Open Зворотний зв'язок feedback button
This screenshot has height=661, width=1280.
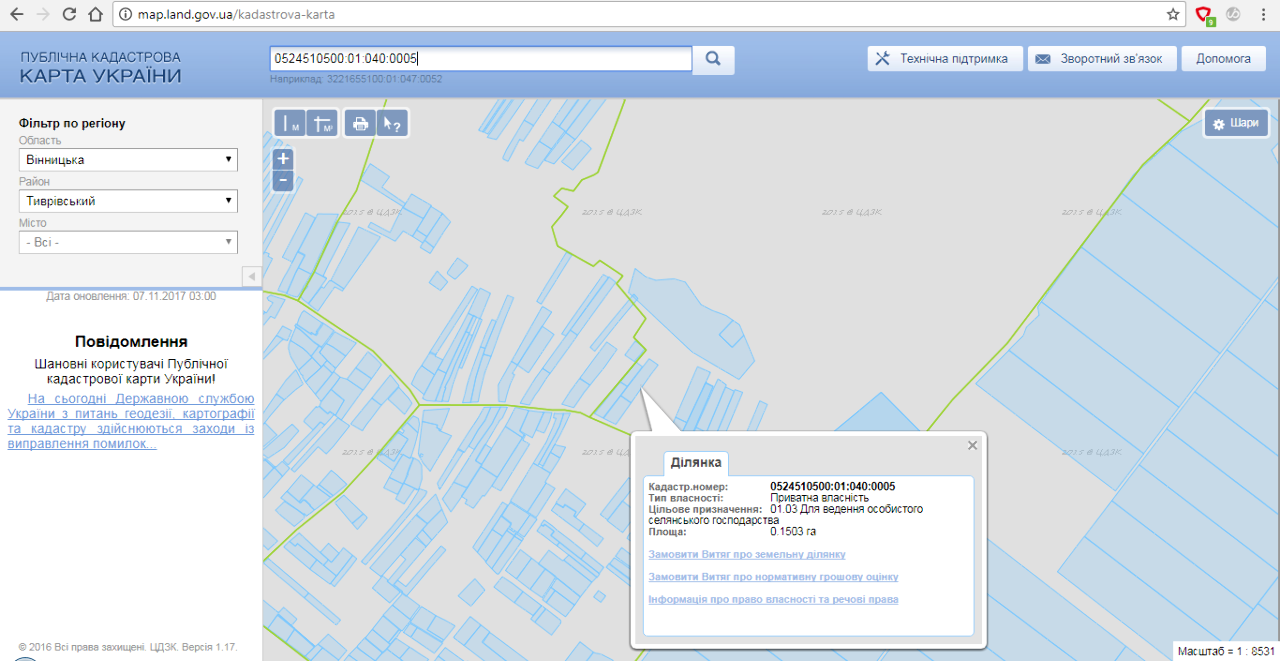(x=1101, y=59)
